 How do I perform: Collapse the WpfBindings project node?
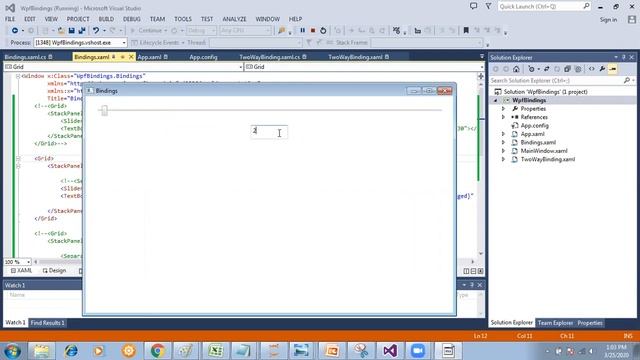[496, 100]
